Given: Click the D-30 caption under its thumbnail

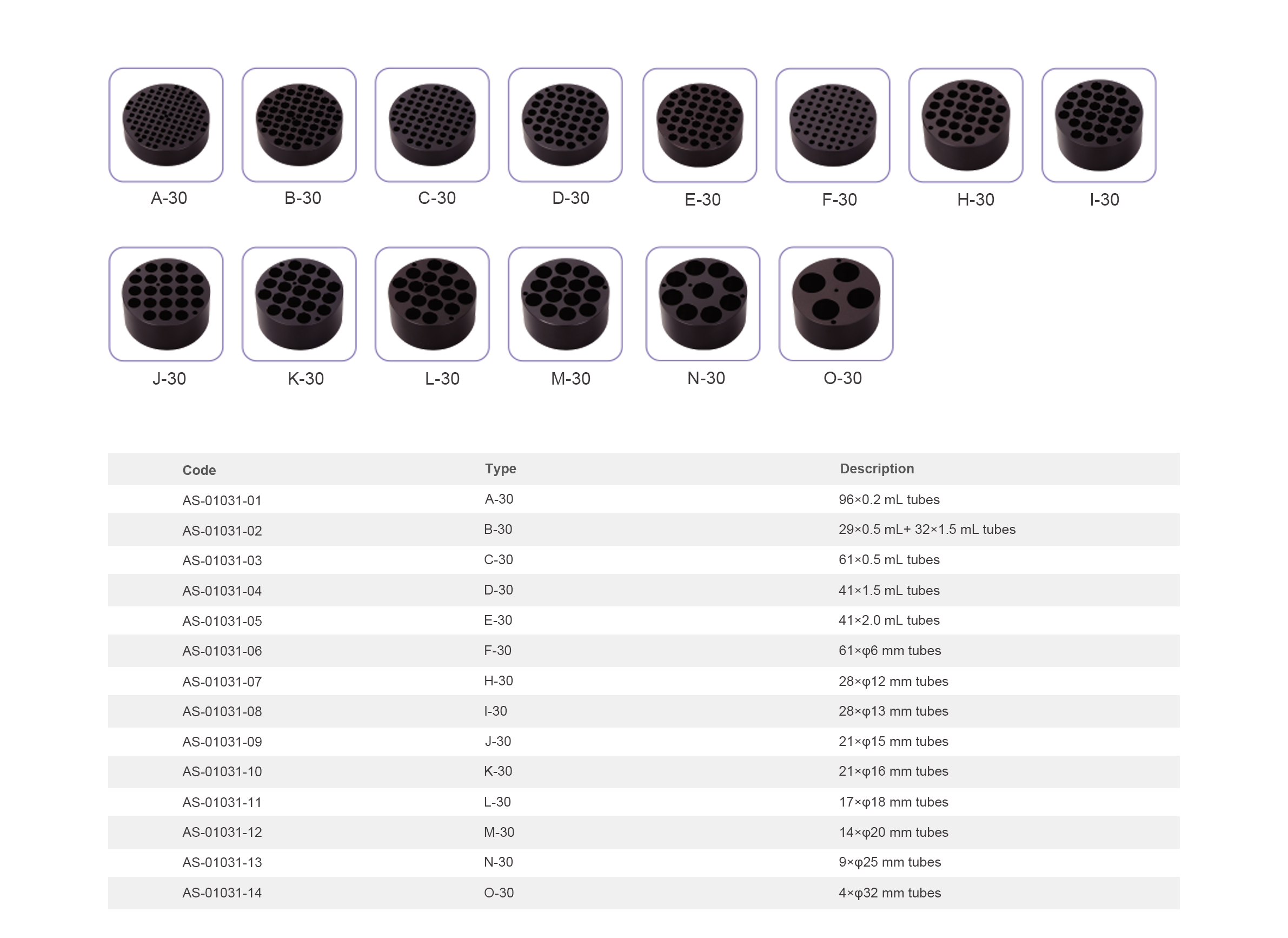Looking at the screenshot, I should [x=571, y=199].
